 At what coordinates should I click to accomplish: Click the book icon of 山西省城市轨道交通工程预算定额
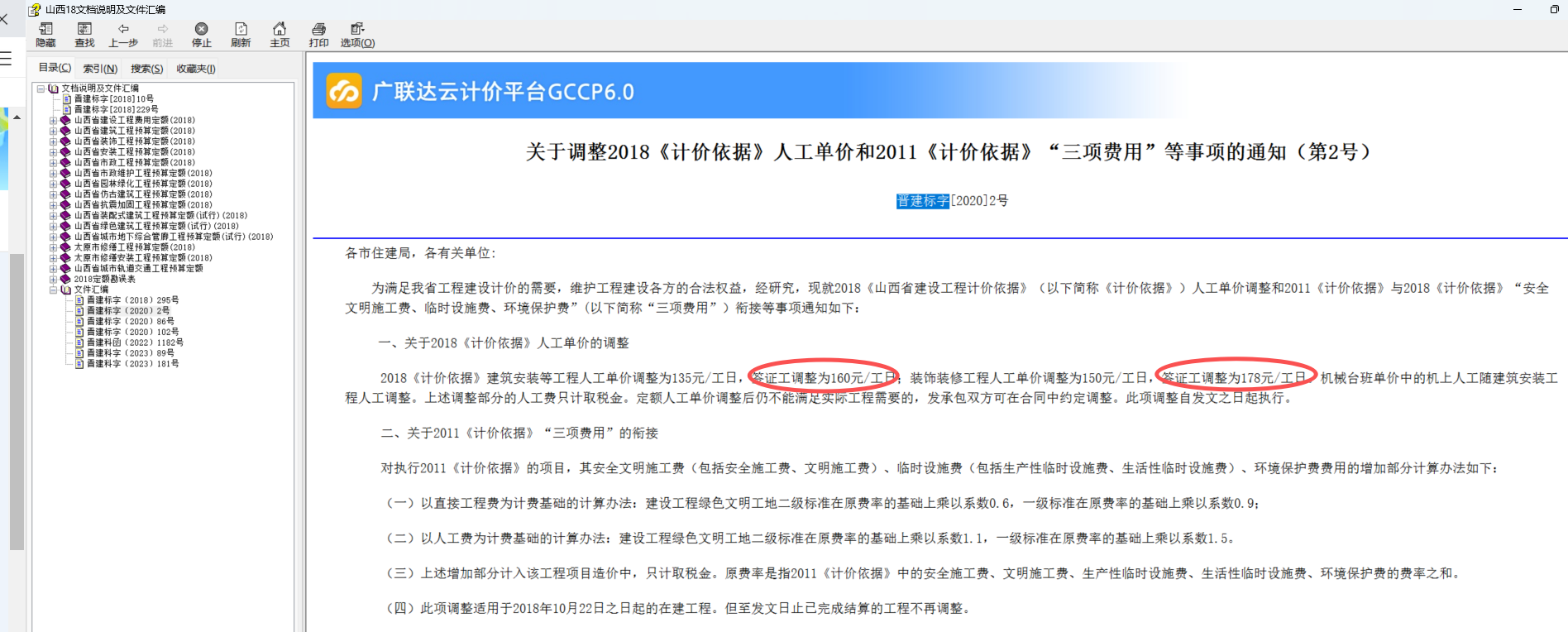65,268
